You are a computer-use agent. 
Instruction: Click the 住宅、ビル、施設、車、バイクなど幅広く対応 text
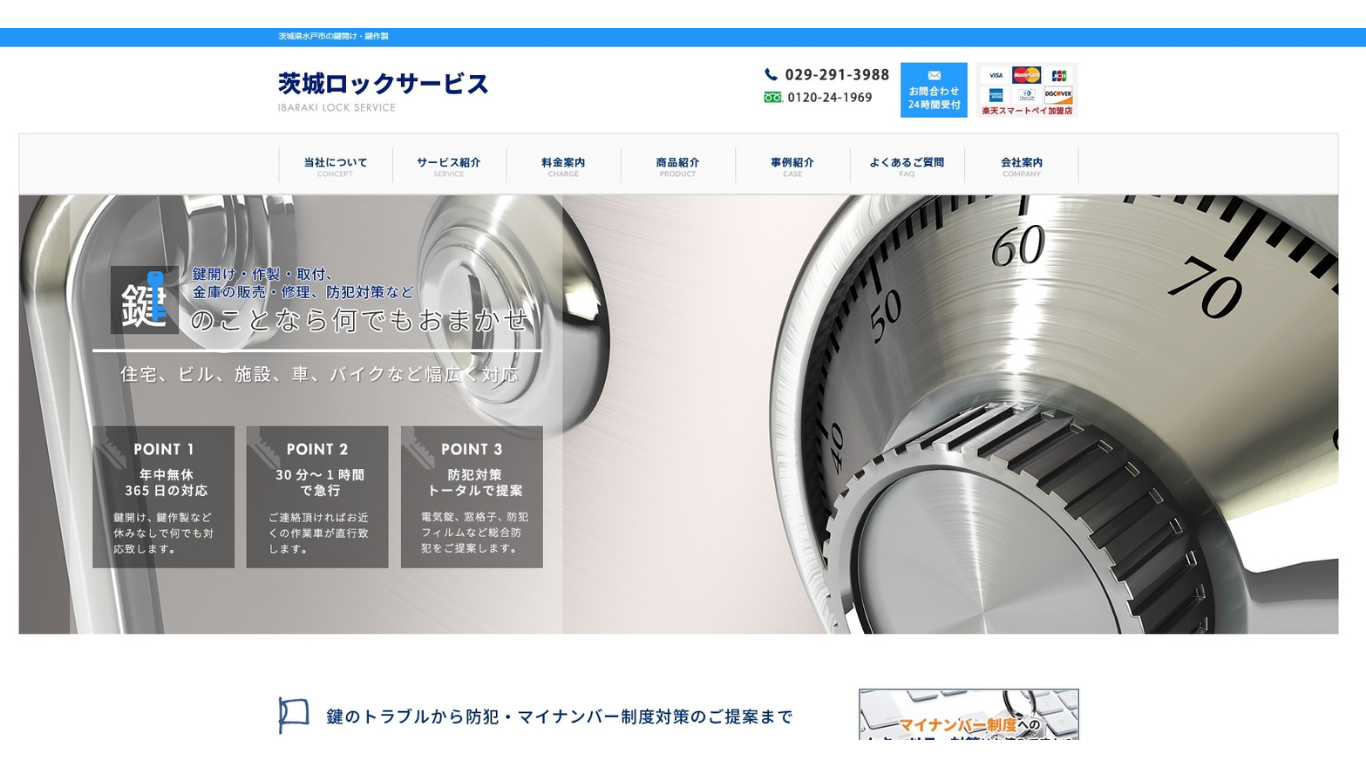[320, 374]
